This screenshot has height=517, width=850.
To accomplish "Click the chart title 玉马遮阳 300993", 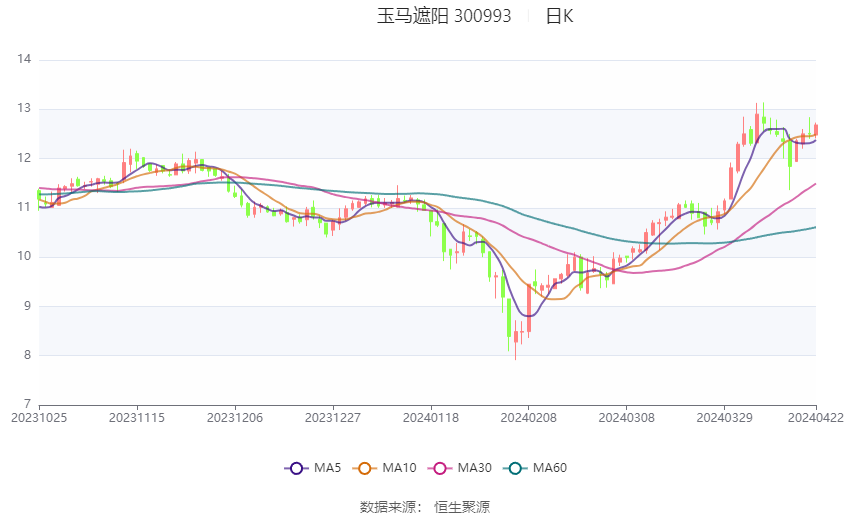I will (x=444, y=16).
